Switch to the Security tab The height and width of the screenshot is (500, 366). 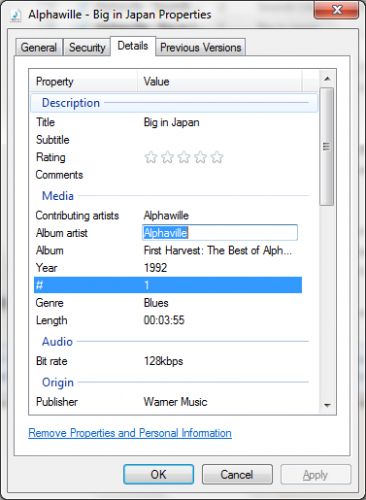87,47
